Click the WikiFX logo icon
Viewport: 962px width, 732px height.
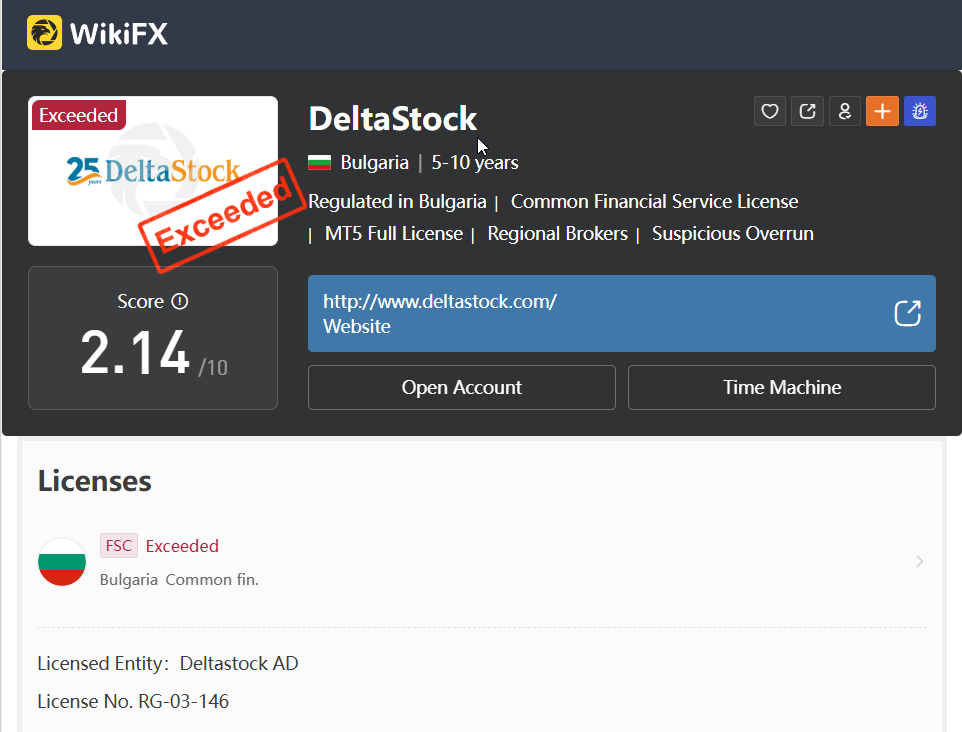point(44,33)
